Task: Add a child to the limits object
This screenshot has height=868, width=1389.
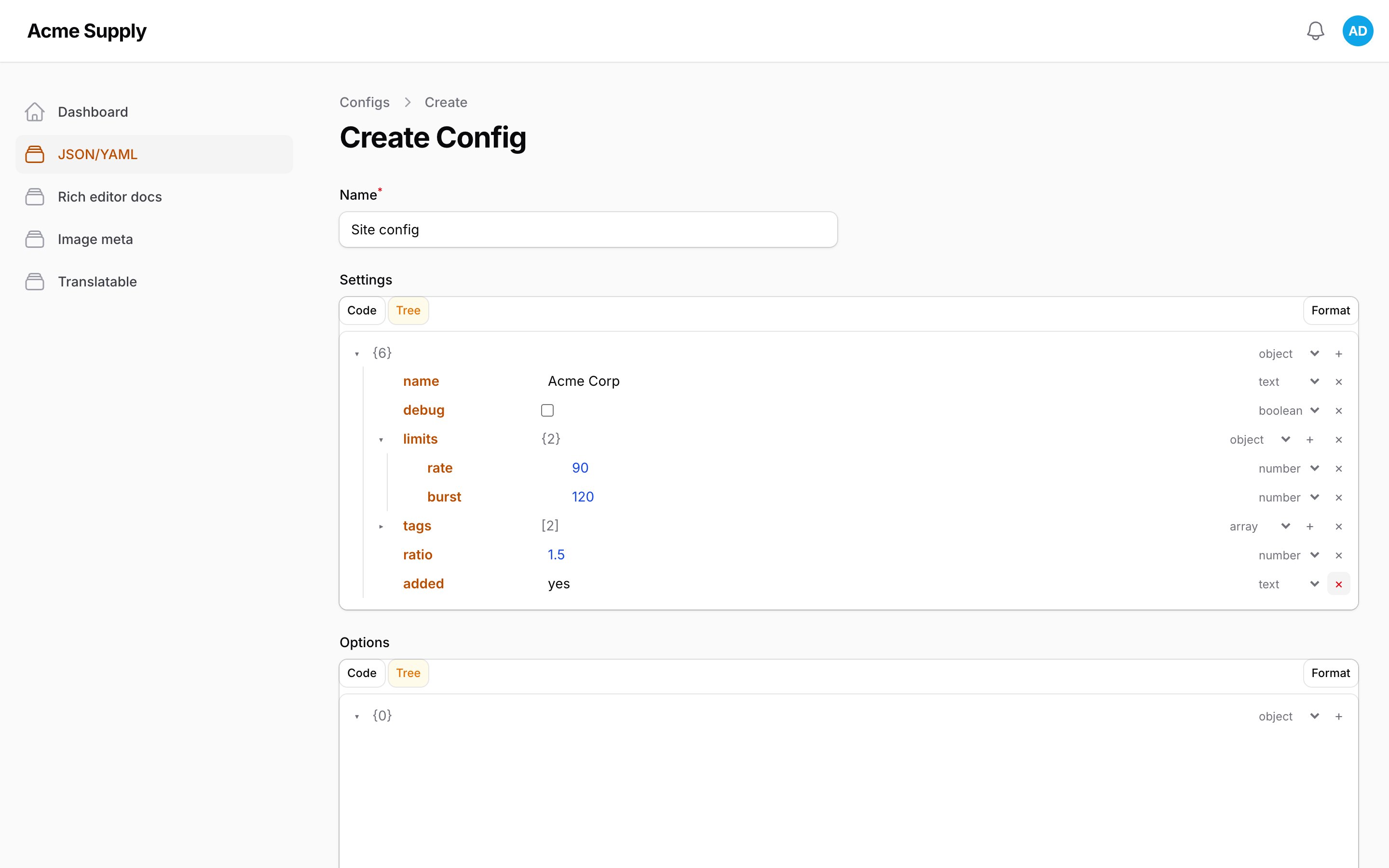Action: click(1310, 440)
